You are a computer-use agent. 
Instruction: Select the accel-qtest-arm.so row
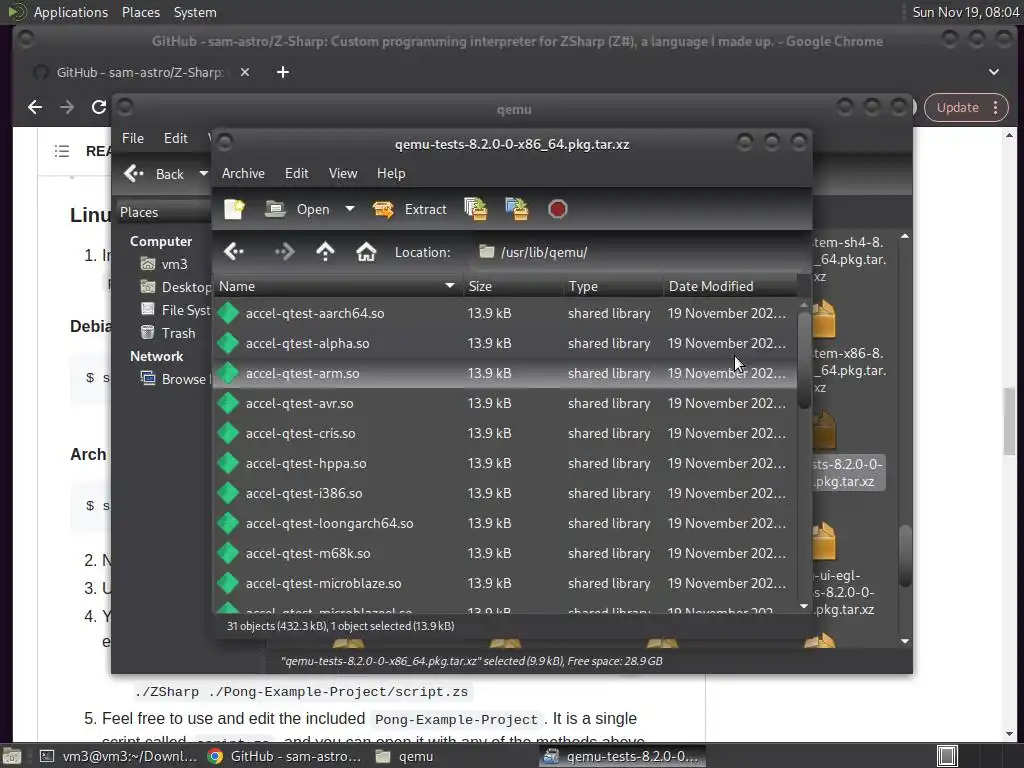(x=505, y=374)
